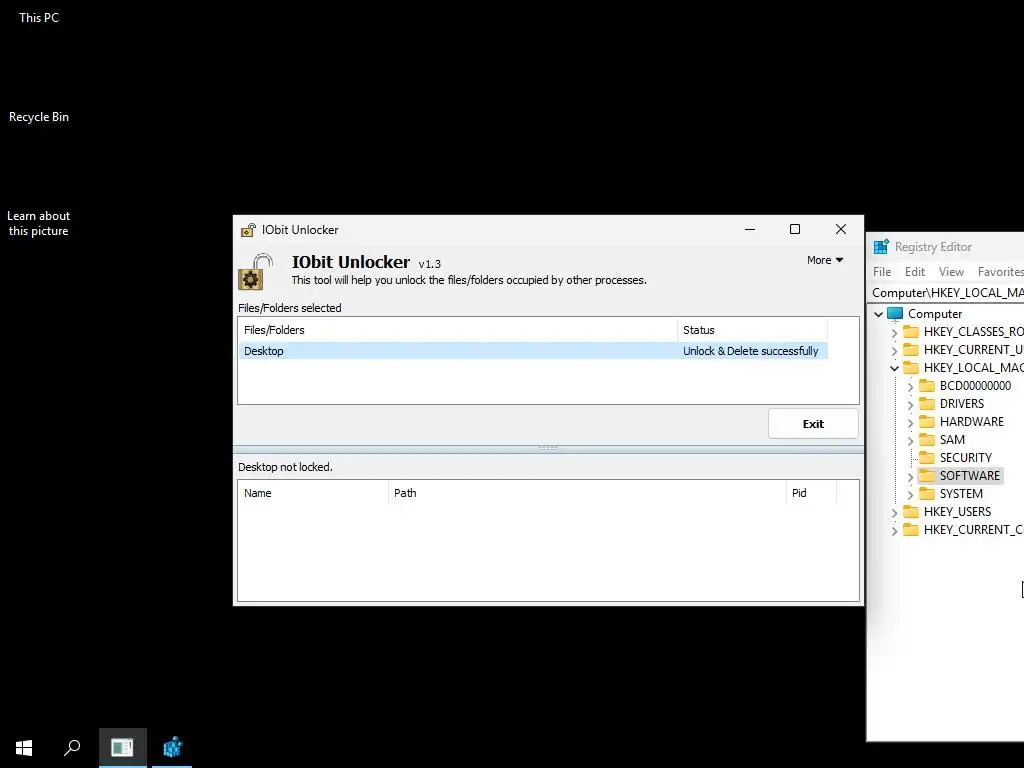Open taskbar Search magnifier
This screenshot has height=768, width=1024.
click(x=72, y=748)
